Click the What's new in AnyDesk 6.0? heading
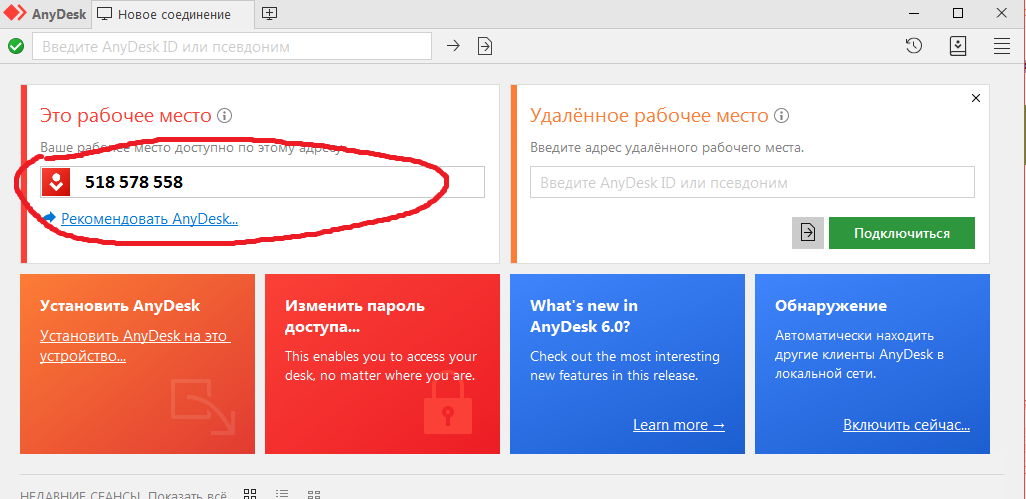The width and height of the screenshot is (1026, 499). [584, 316]
